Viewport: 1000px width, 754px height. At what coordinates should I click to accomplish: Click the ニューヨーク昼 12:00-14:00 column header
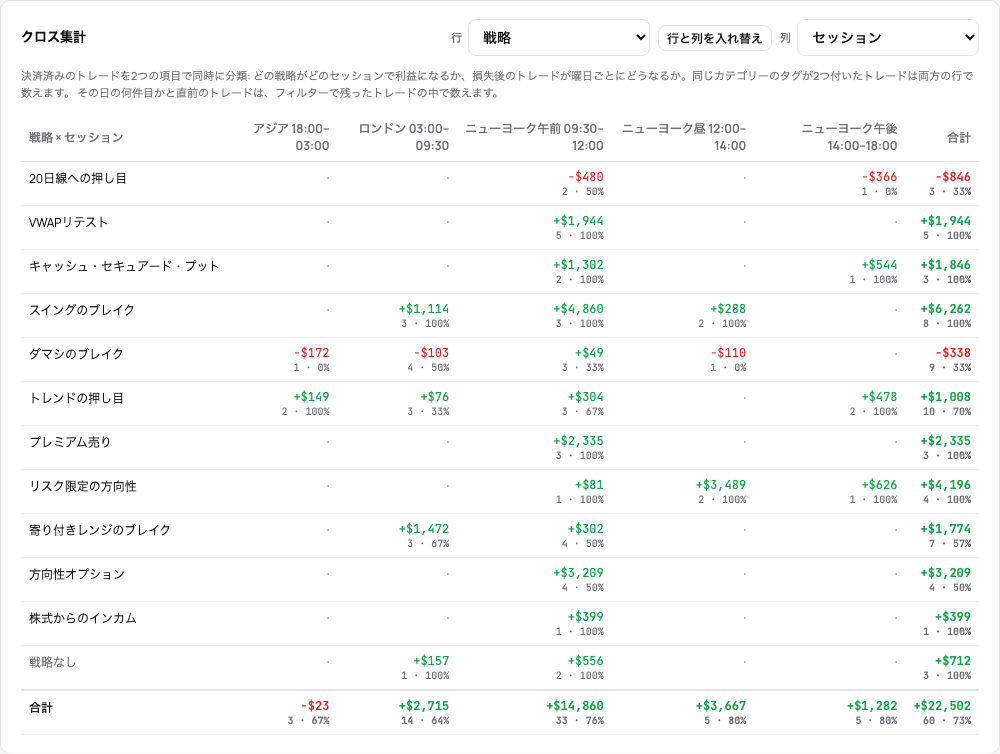[x=684, y=137]
